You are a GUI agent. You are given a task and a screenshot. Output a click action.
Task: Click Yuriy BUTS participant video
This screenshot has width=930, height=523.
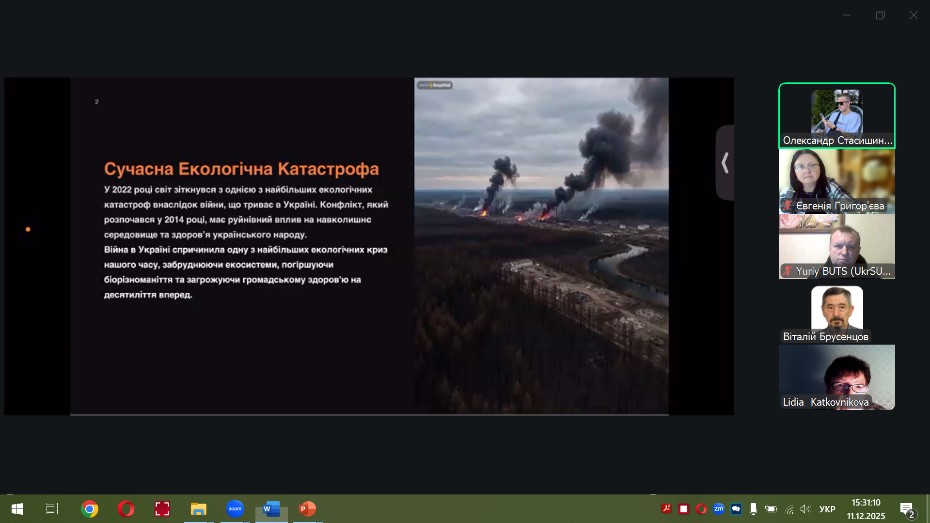836,246
